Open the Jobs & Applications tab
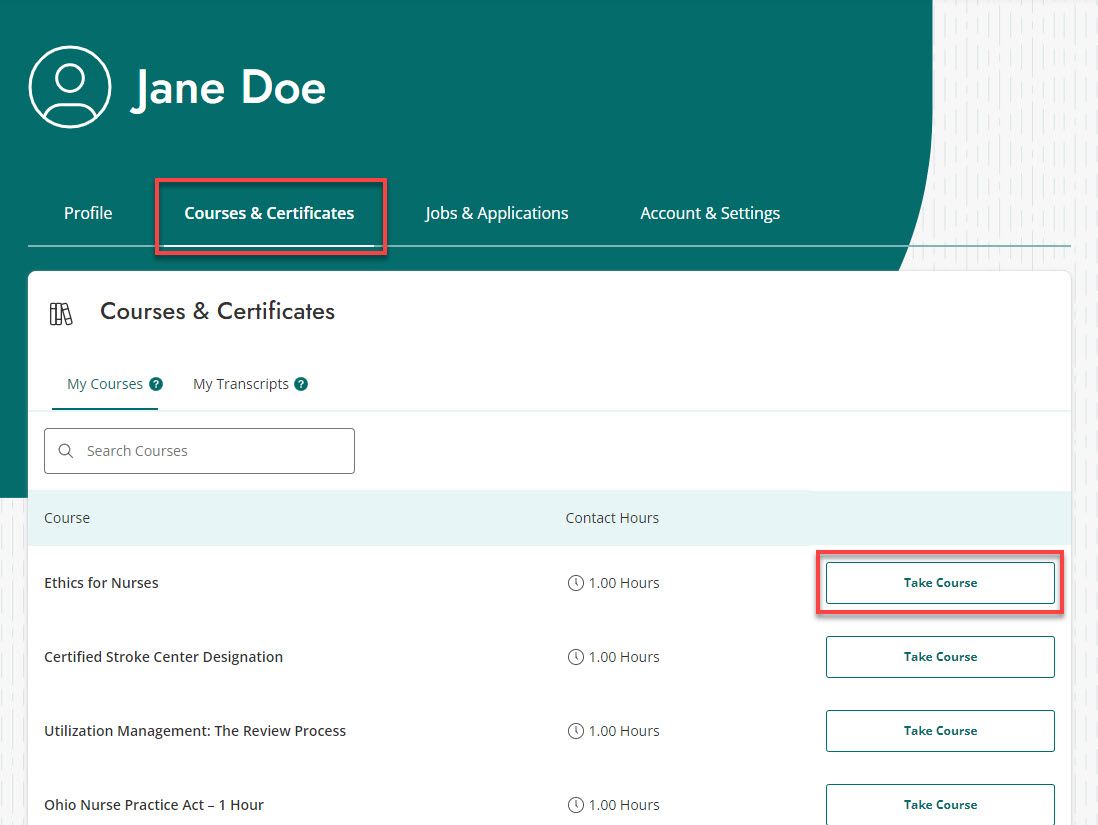 pos(496,213)
